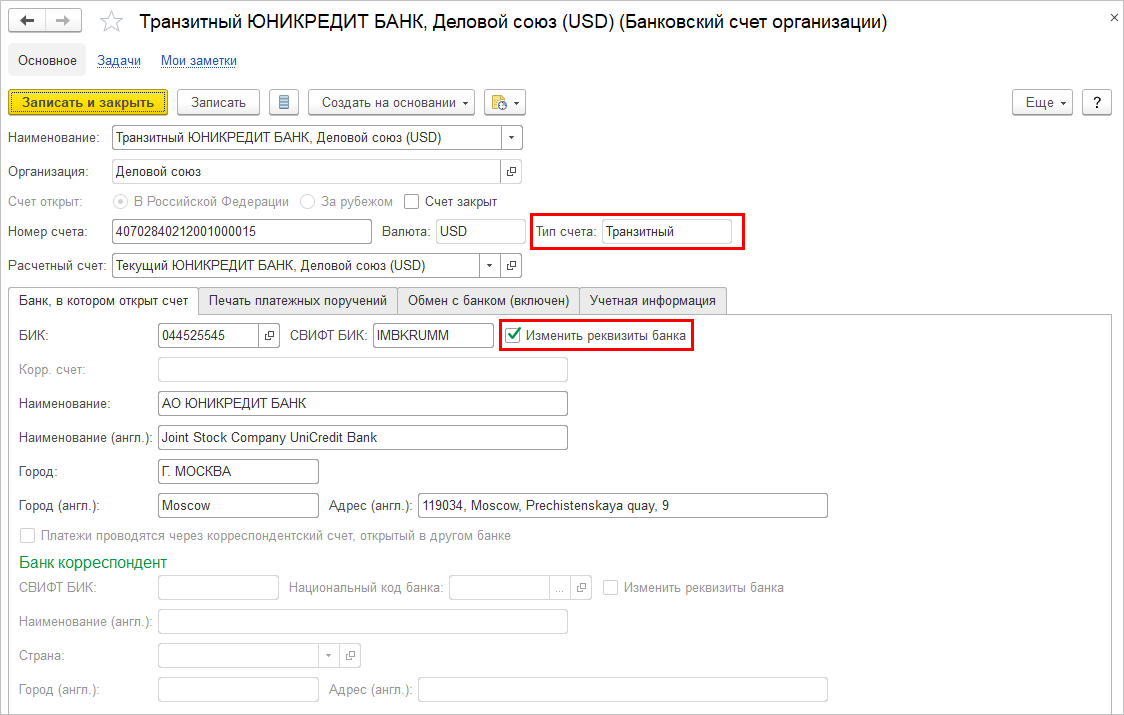Click the document list icon button
This screenshot has width=1124, height=715.
pos(284,102)
